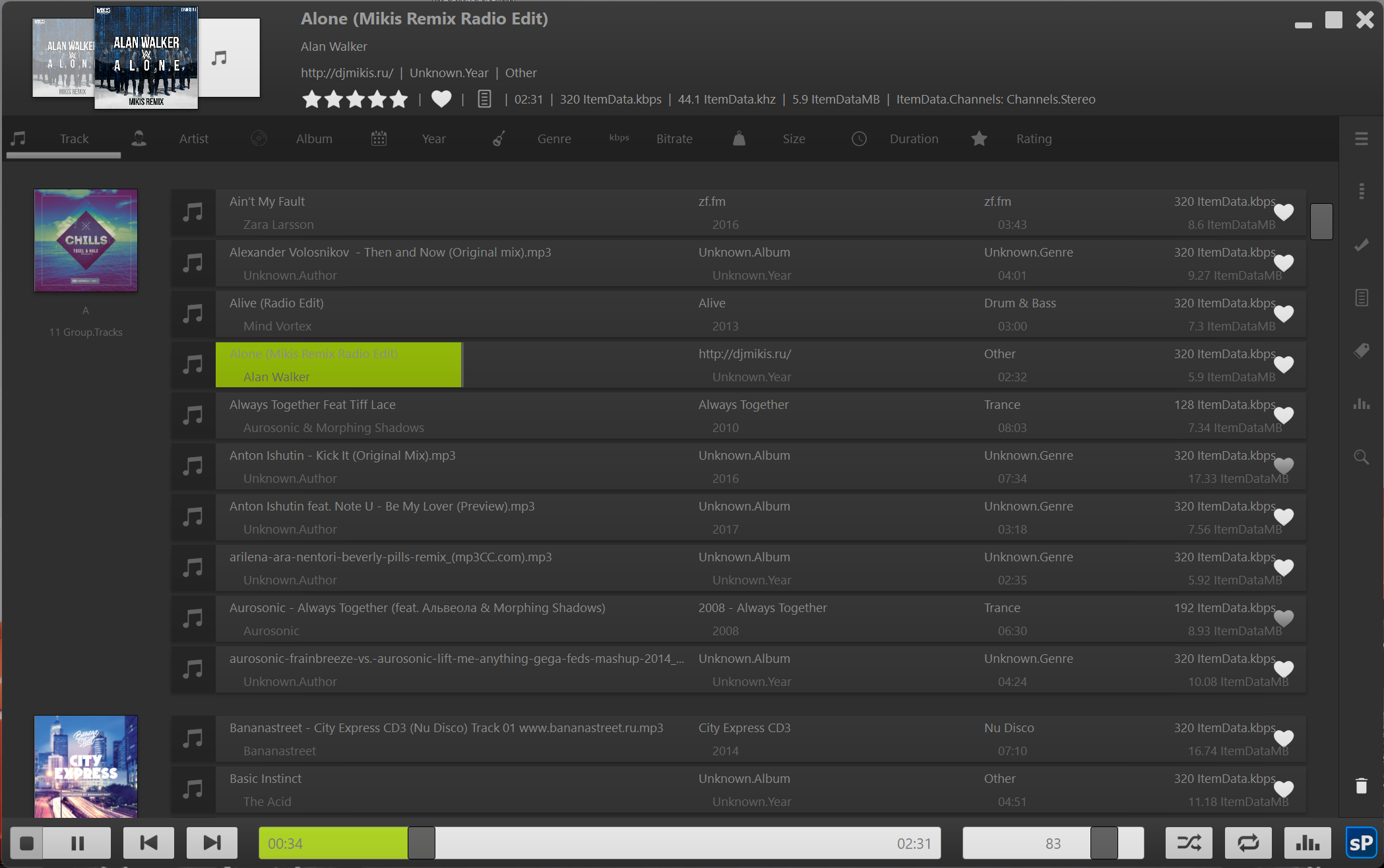Viewport: 1384px width, 868px height.
Task: Click inside the playback seek bar
Action: (599, 843)
